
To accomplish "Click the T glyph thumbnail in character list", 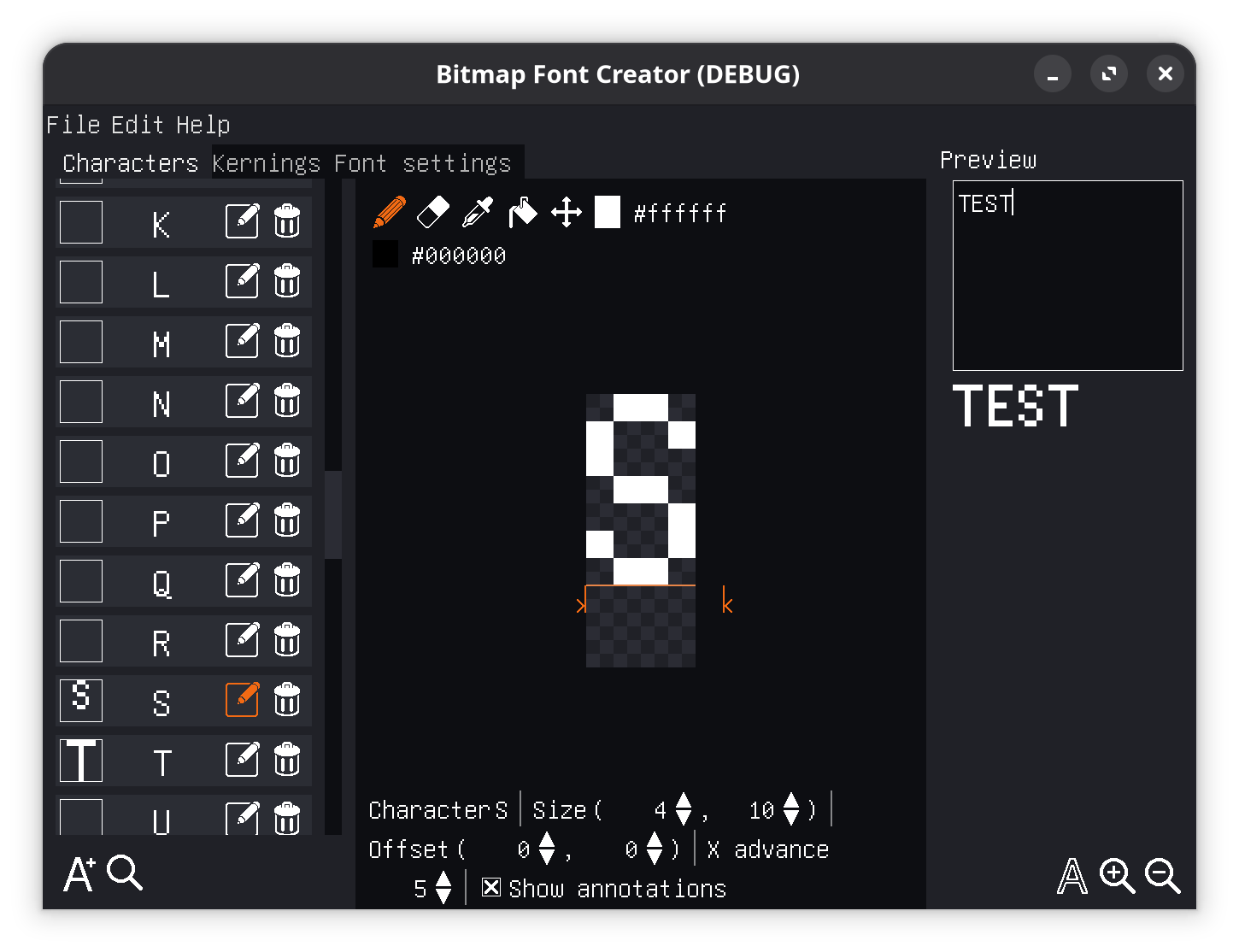I will click(81, 760).
